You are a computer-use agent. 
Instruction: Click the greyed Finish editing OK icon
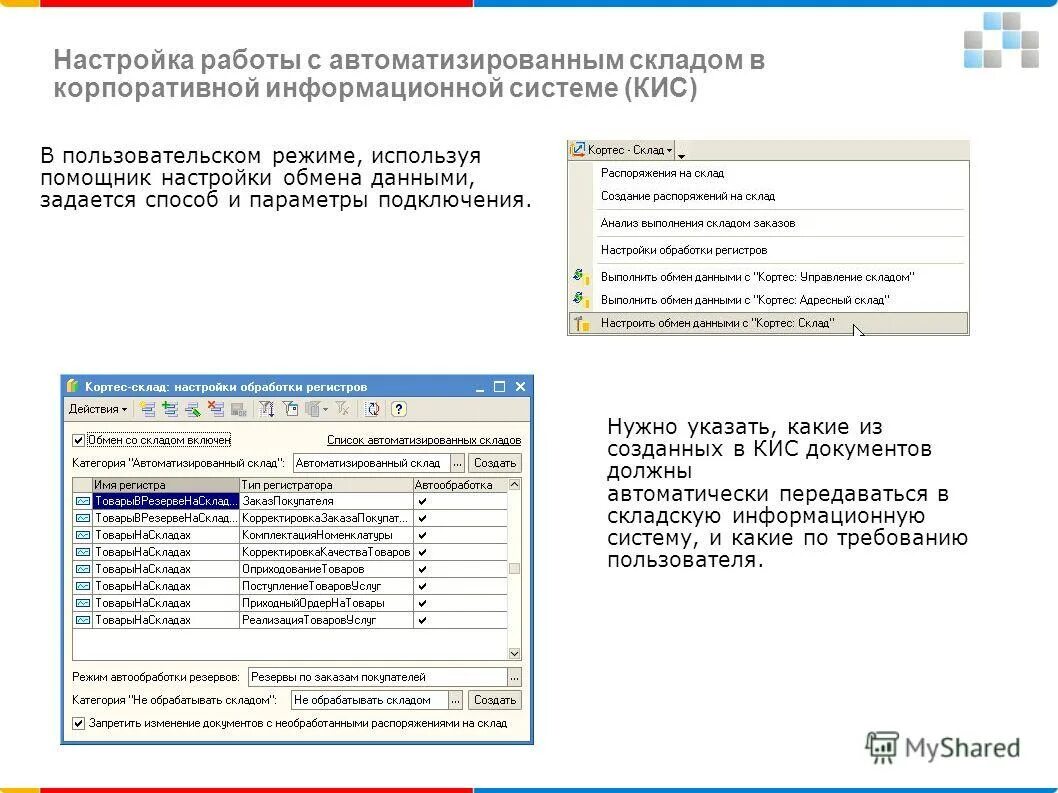[x=238, y=409]
